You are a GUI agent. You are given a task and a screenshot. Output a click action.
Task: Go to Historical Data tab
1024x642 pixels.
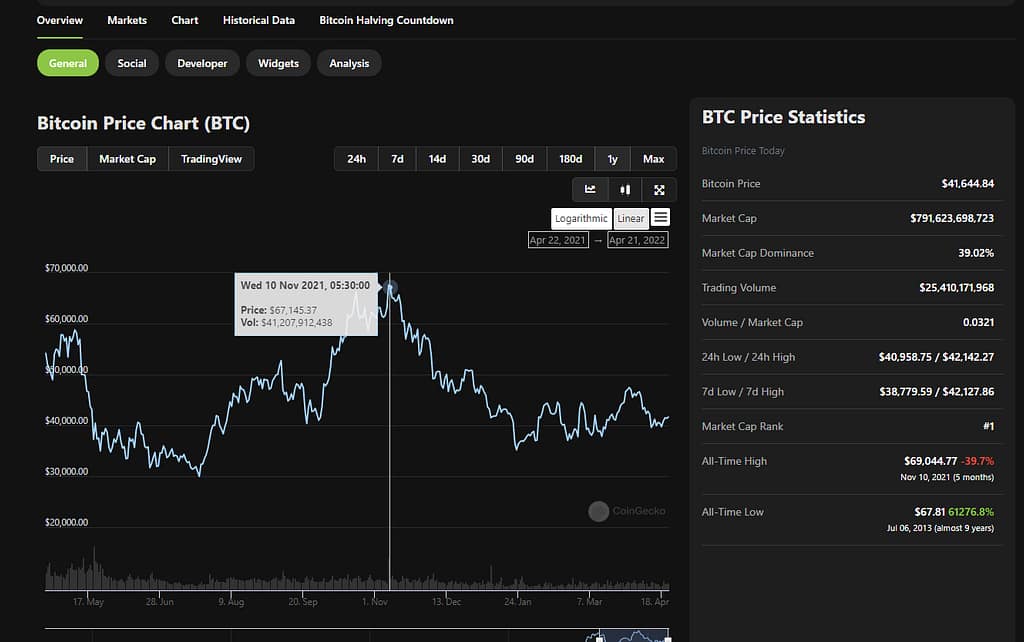[258, 20]
